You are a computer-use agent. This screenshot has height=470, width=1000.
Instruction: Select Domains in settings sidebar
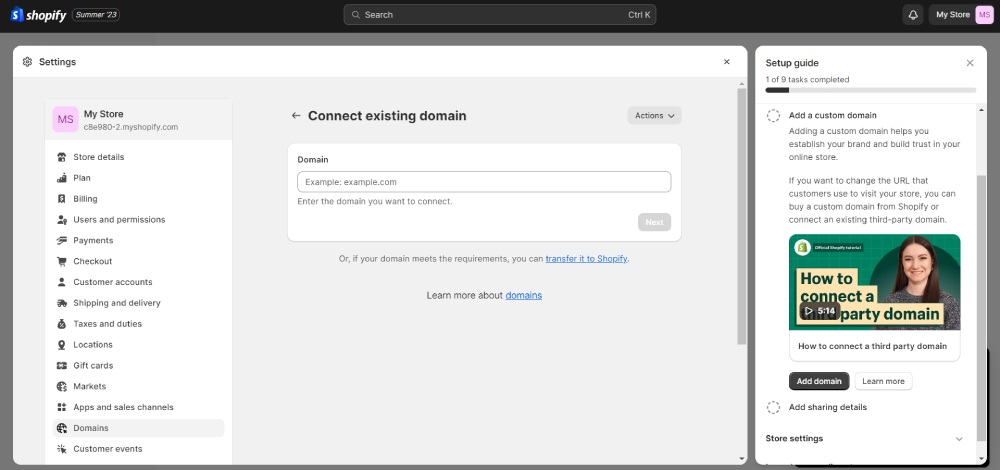138,428
